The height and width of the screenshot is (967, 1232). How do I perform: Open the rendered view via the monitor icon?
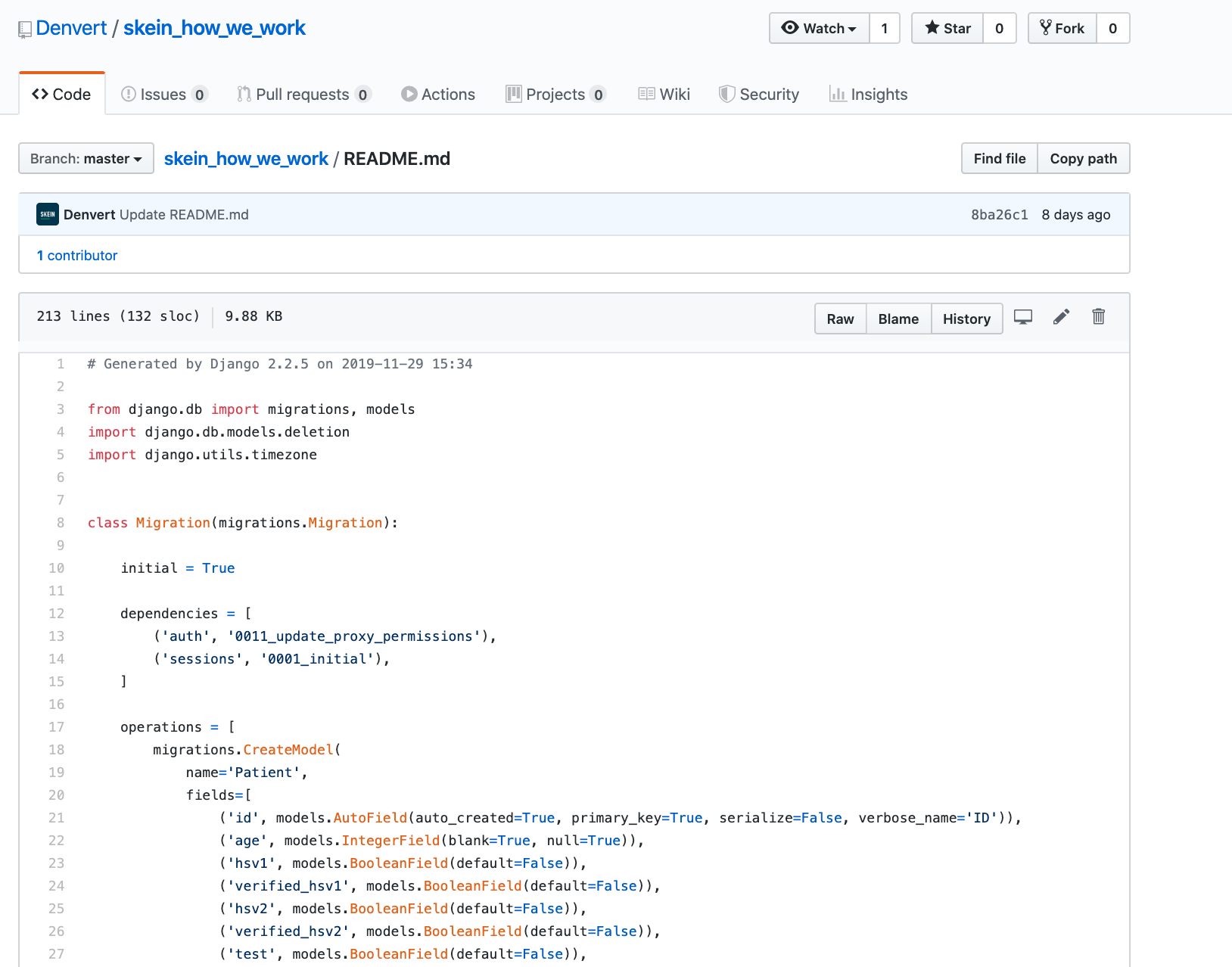(1023, 316)
